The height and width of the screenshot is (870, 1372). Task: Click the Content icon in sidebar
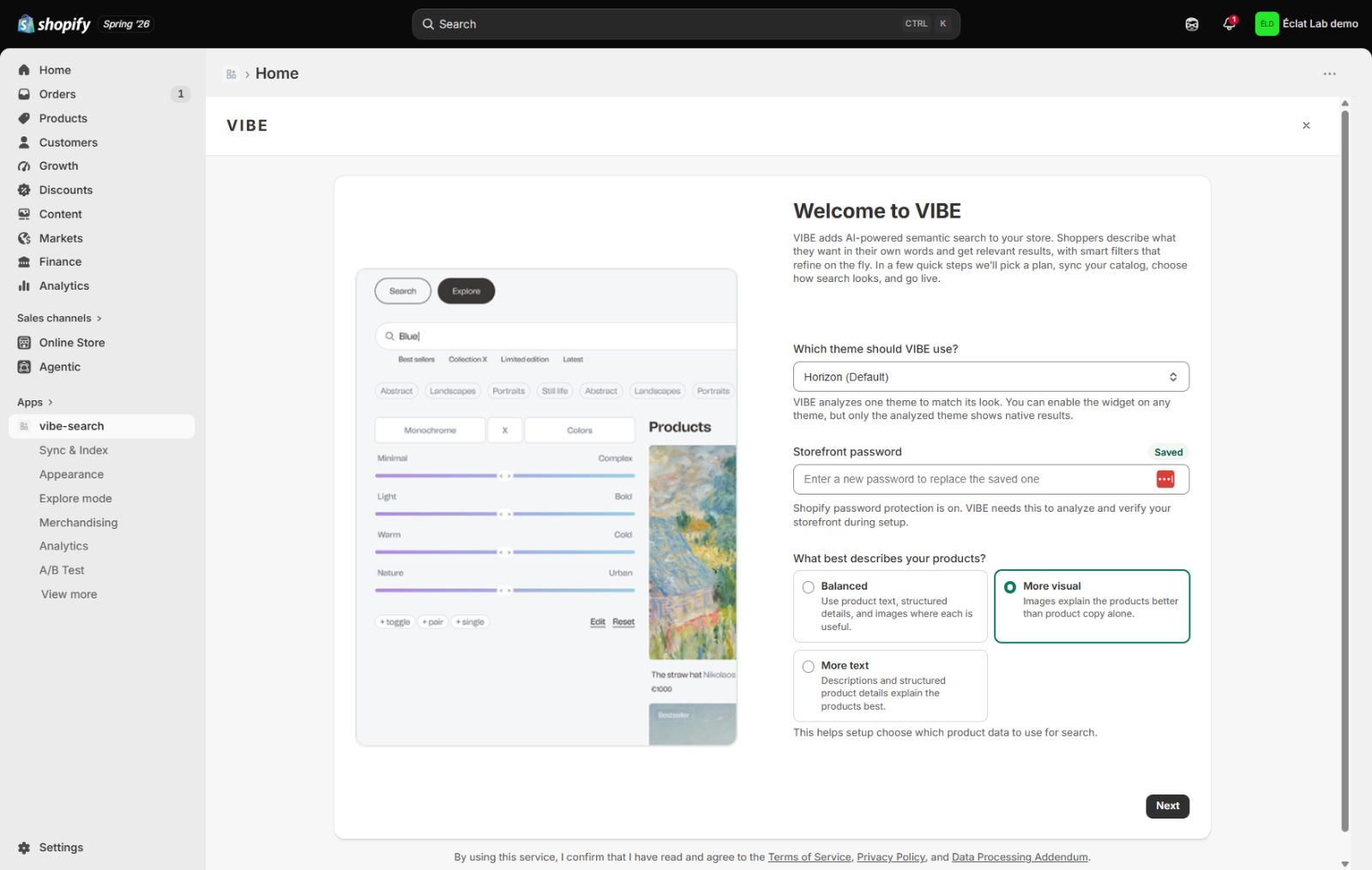[24, 214]
